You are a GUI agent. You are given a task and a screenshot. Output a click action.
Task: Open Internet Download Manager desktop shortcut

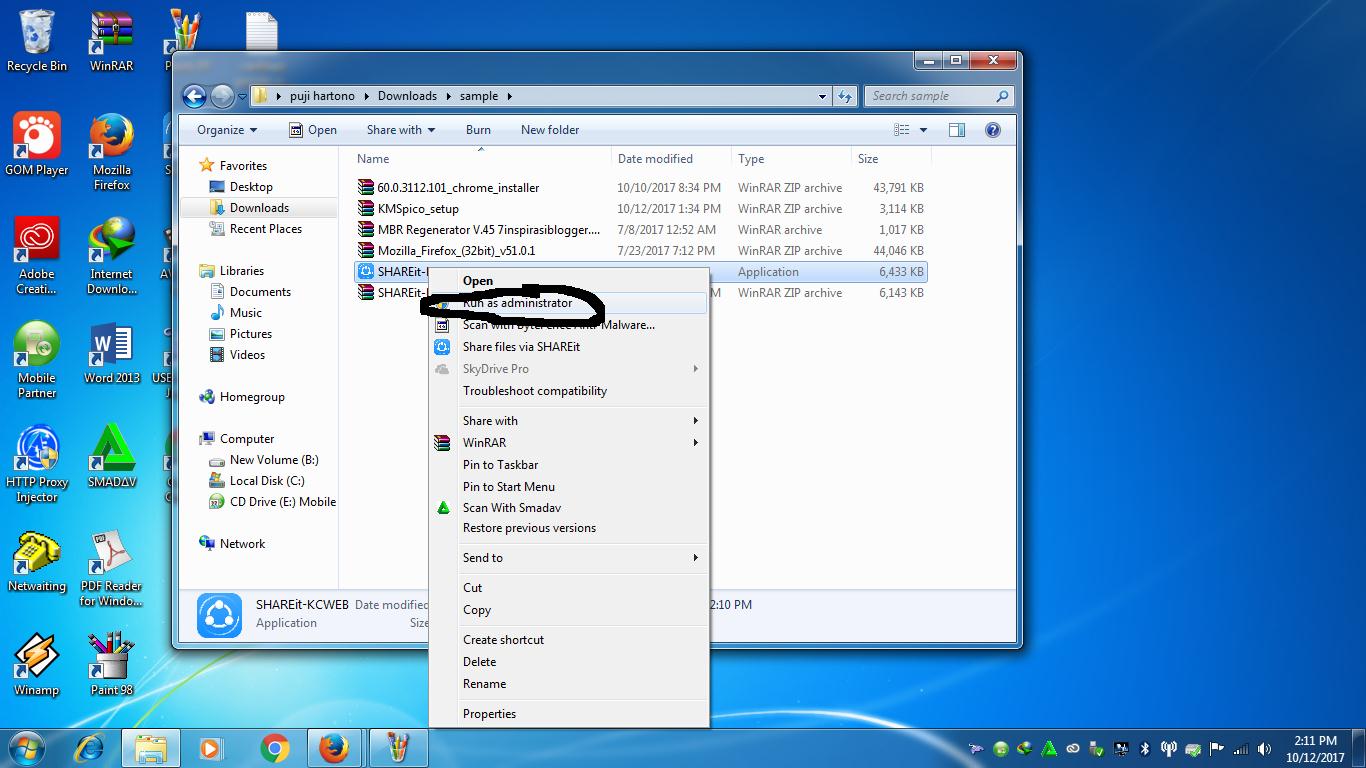112,255
